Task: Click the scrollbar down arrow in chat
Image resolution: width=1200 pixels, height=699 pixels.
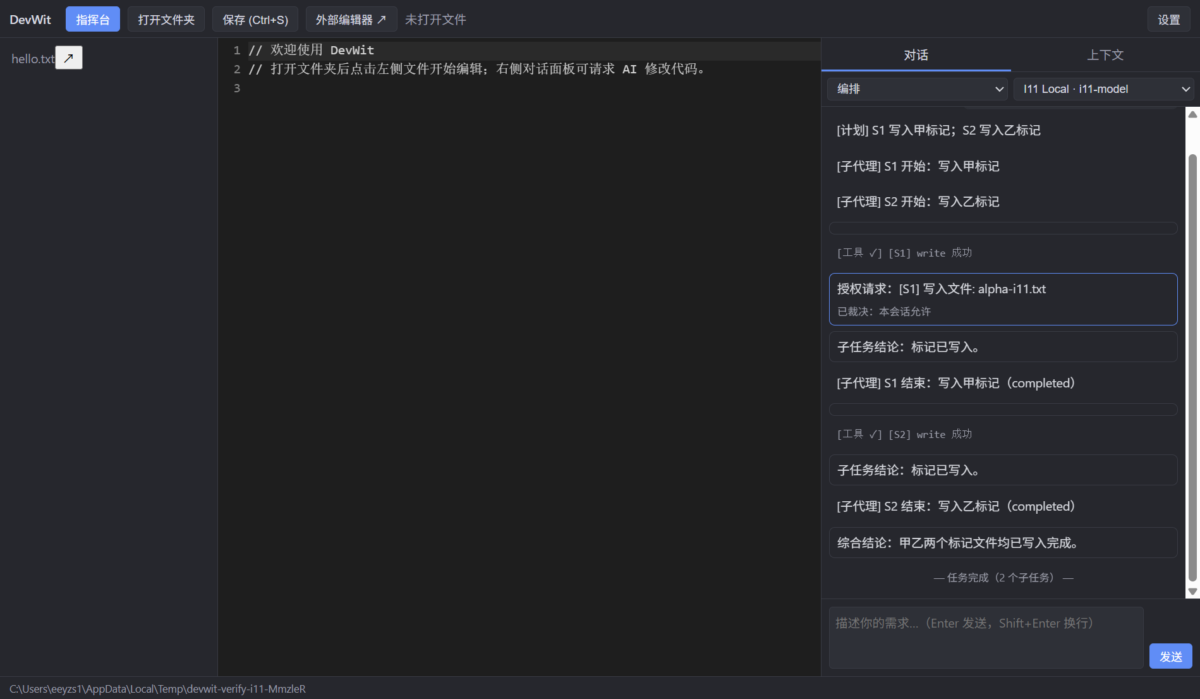Action: (x=1191, y=592)
